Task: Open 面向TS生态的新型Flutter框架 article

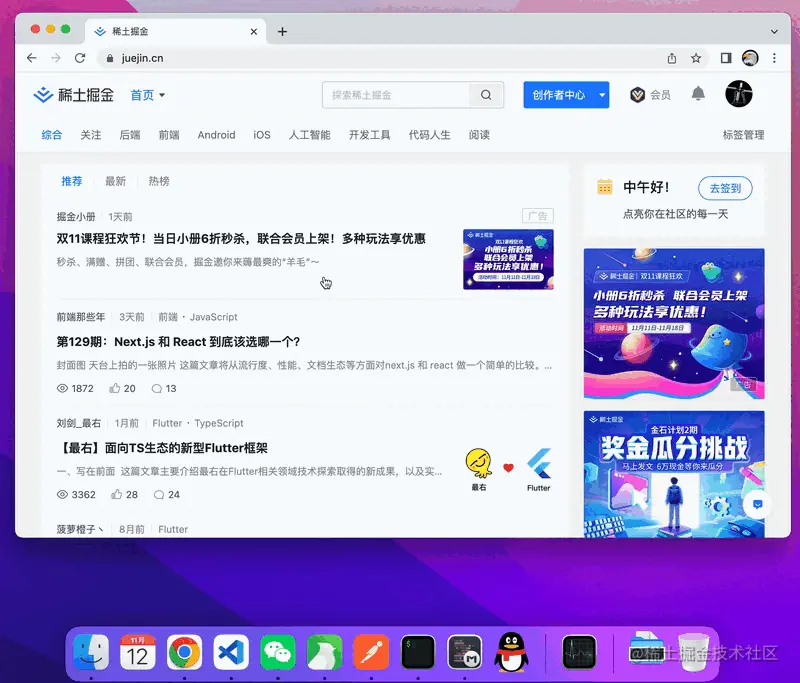Action: pos(162,448)
